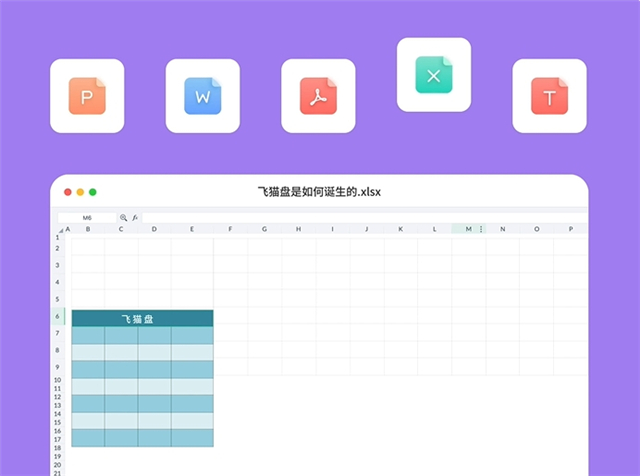The image size is (640, 476).
Task: Click the green Excel spreadsheet icon
Action: click(x=433, y=75)
